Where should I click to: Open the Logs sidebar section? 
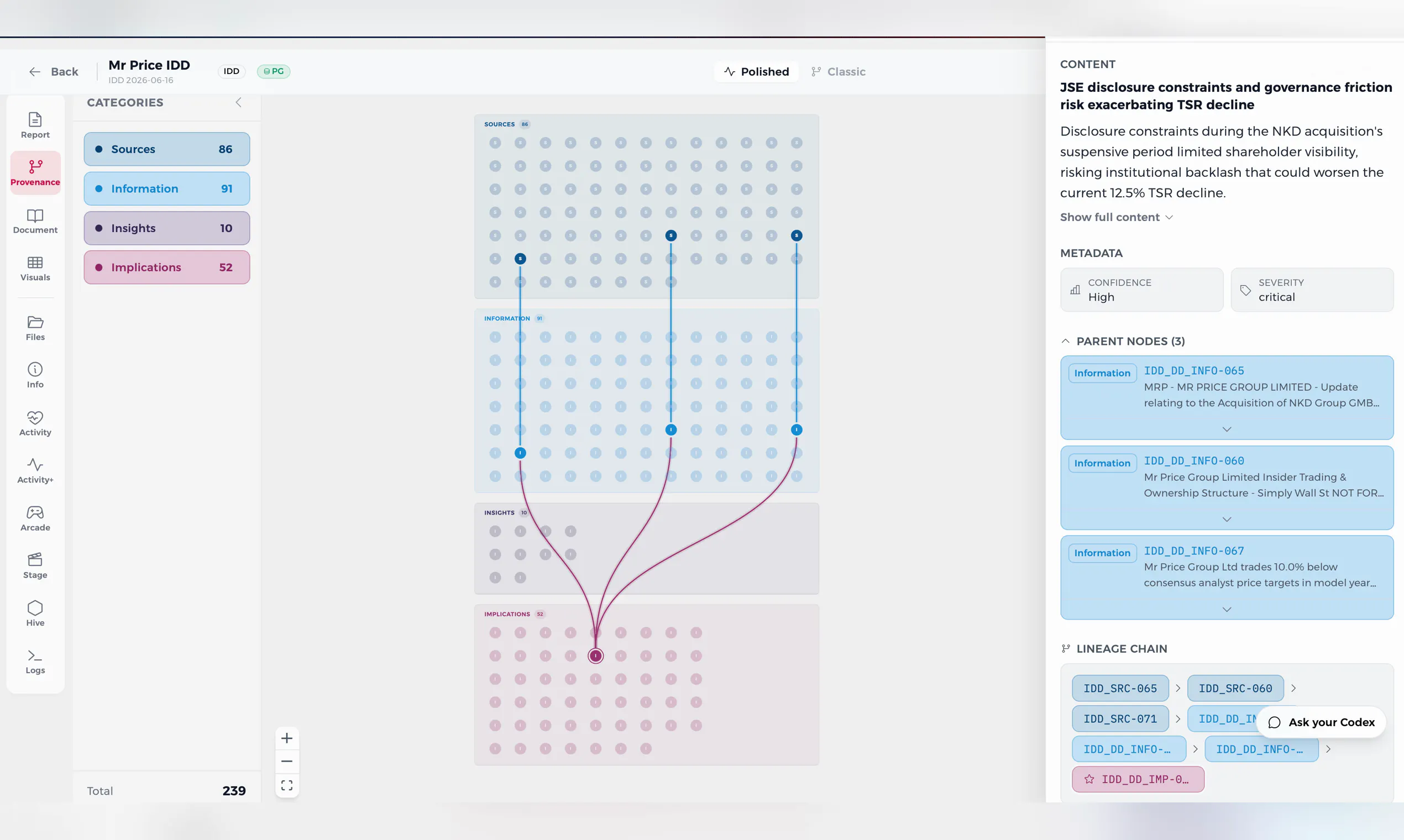click(35, 661)
